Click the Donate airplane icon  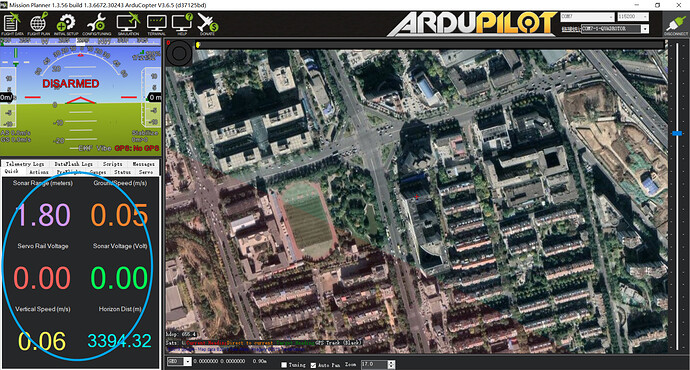207,24
